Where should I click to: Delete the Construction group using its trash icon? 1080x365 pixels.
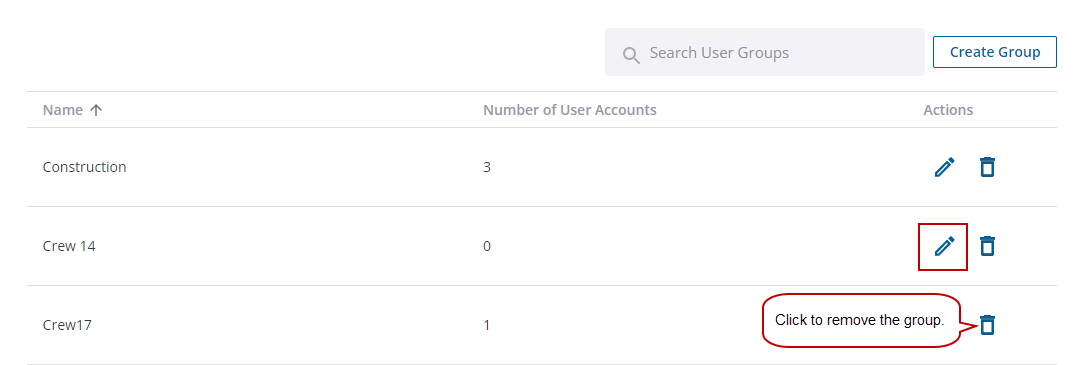point(987,167)
